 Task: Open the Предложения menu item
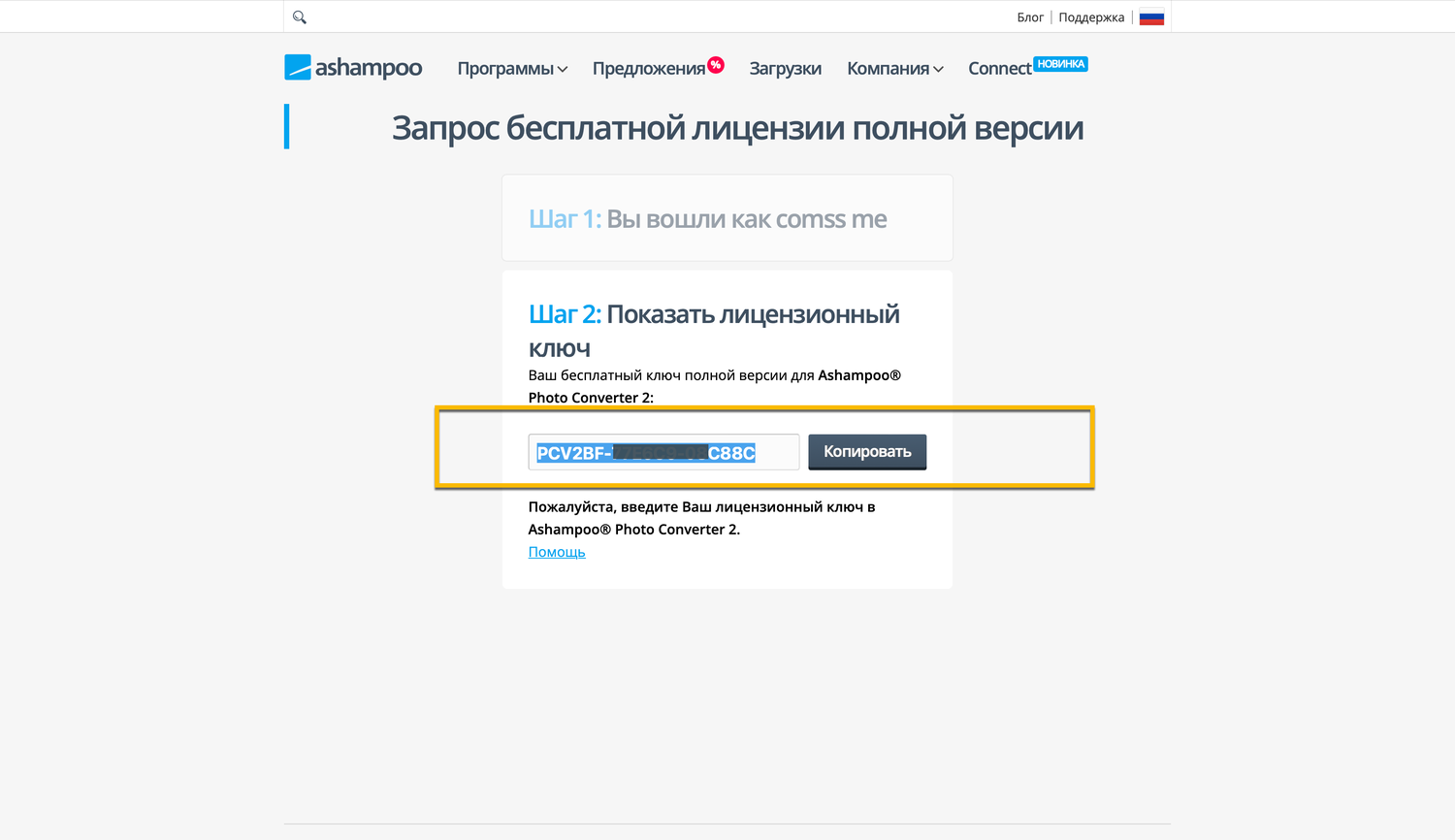point(649,68)
